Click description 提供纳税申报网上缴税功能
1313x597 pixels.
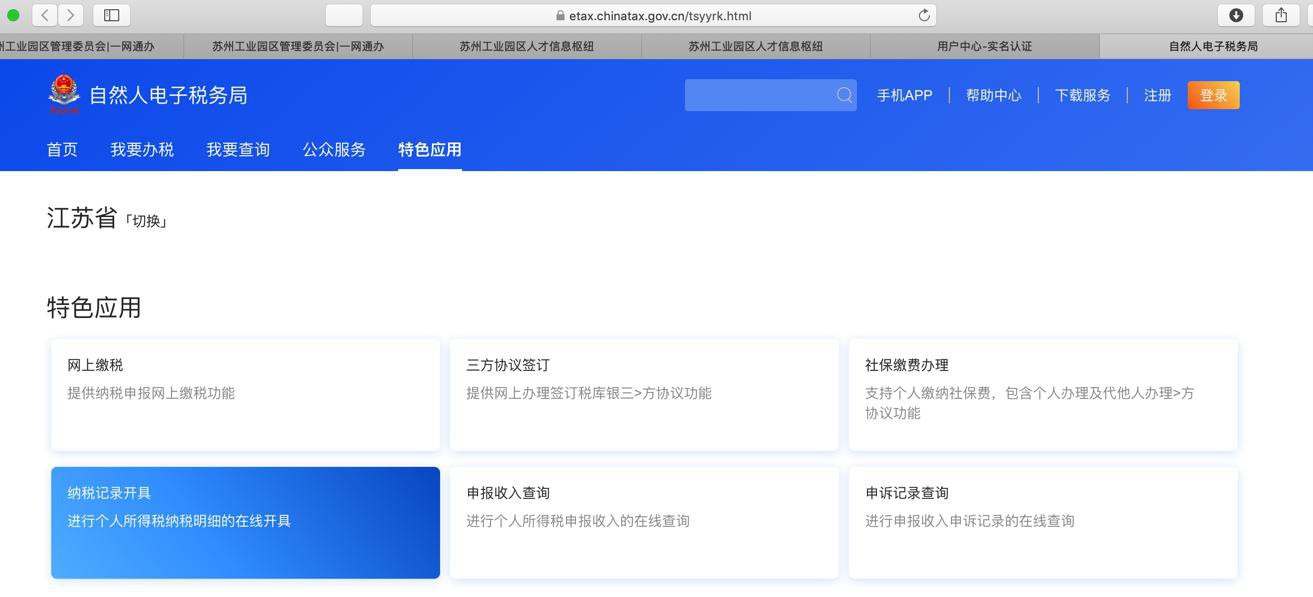click(x=151, y=393)
